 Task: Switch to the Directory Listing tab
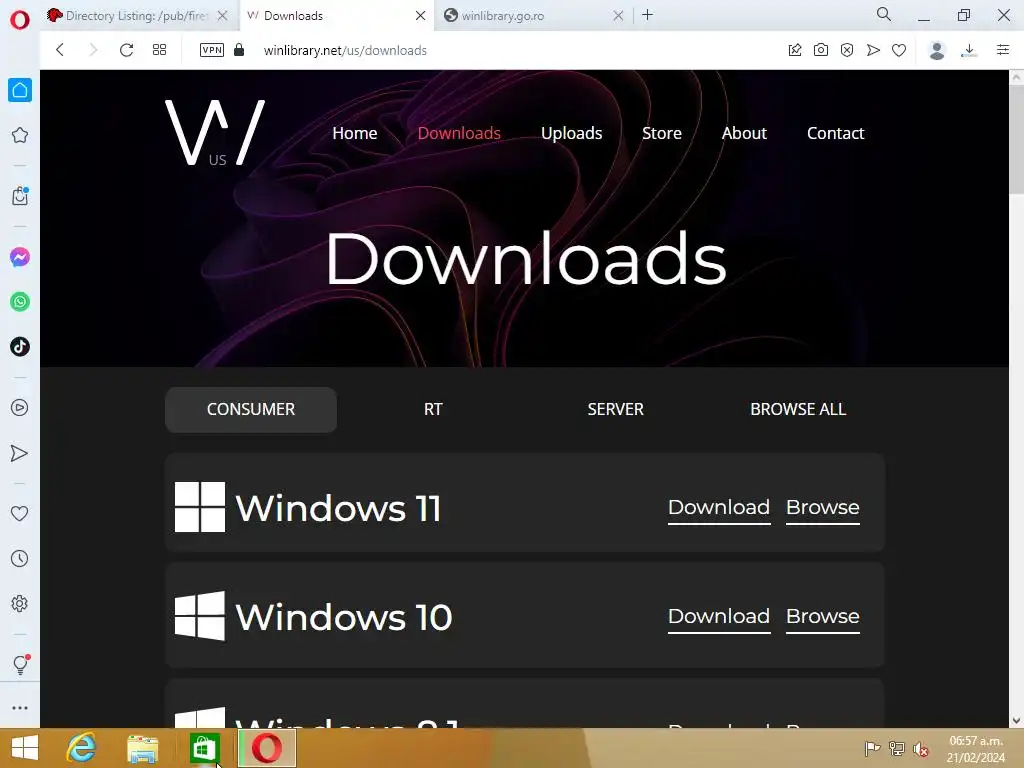pyautogui.click(x=139, y=16)
